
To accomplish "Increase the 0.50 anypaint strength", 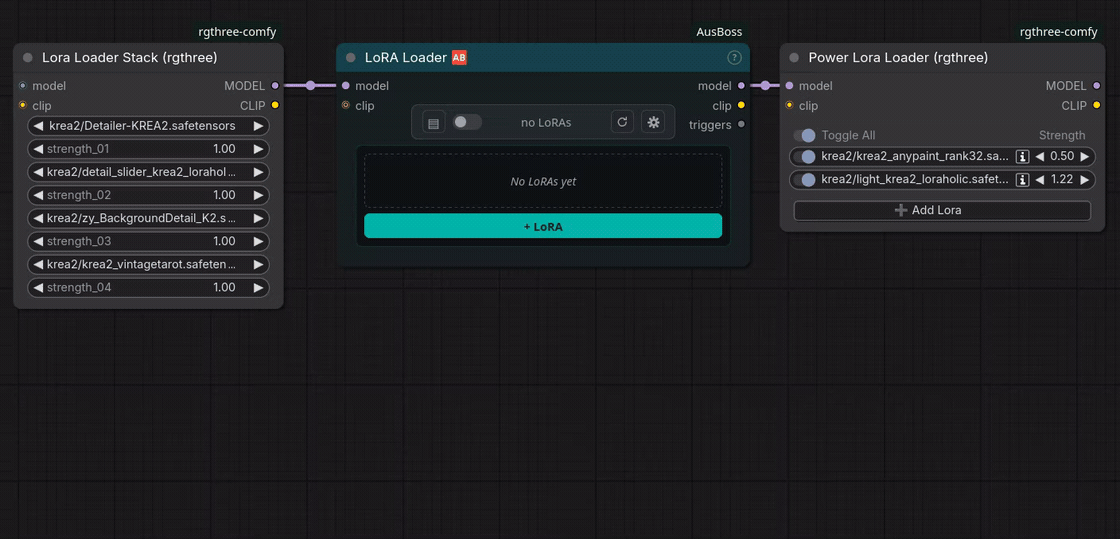I will pos(1084,157).
